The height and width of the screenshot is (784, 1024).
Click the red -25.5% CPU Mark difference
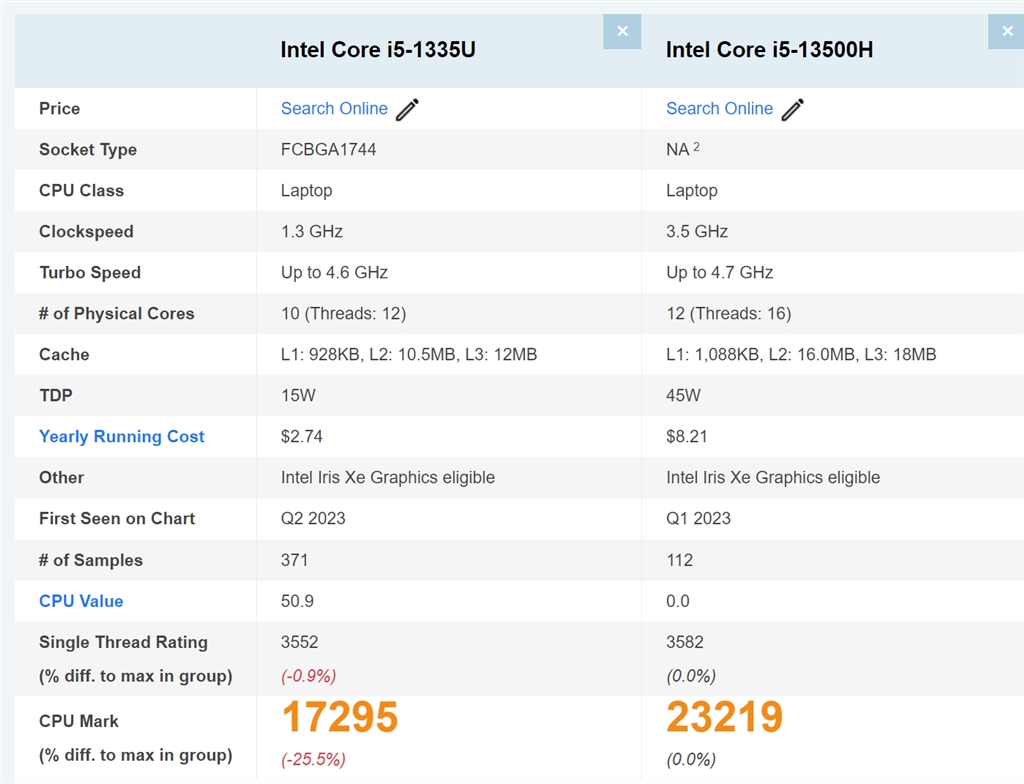[x=314, y=760]
